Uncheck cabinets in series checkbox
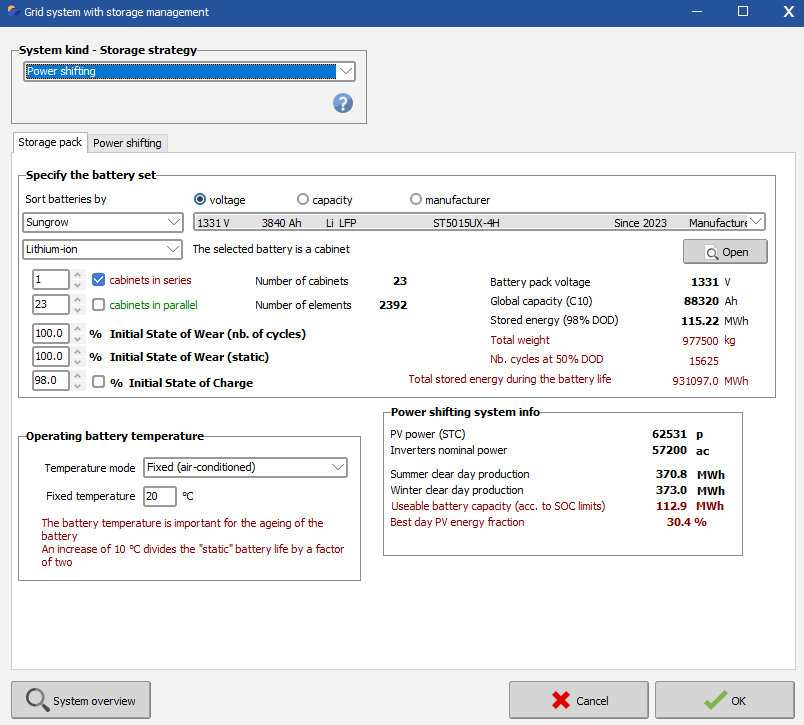Screen dimensions: 804x725 [x=99, y=280]
